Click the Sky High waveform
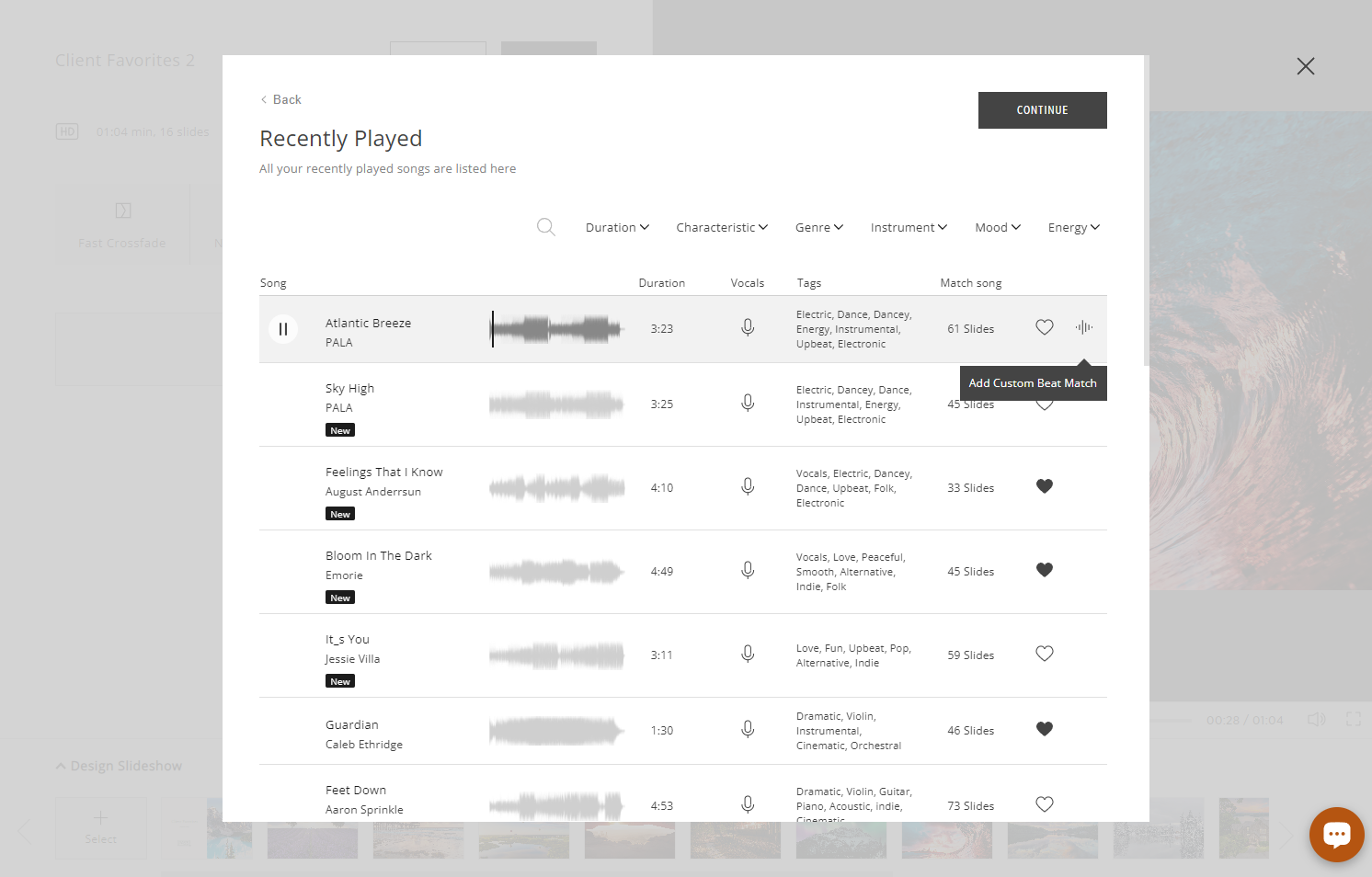Viewport: 1372px width, 877px height. [x=557, y=404]
